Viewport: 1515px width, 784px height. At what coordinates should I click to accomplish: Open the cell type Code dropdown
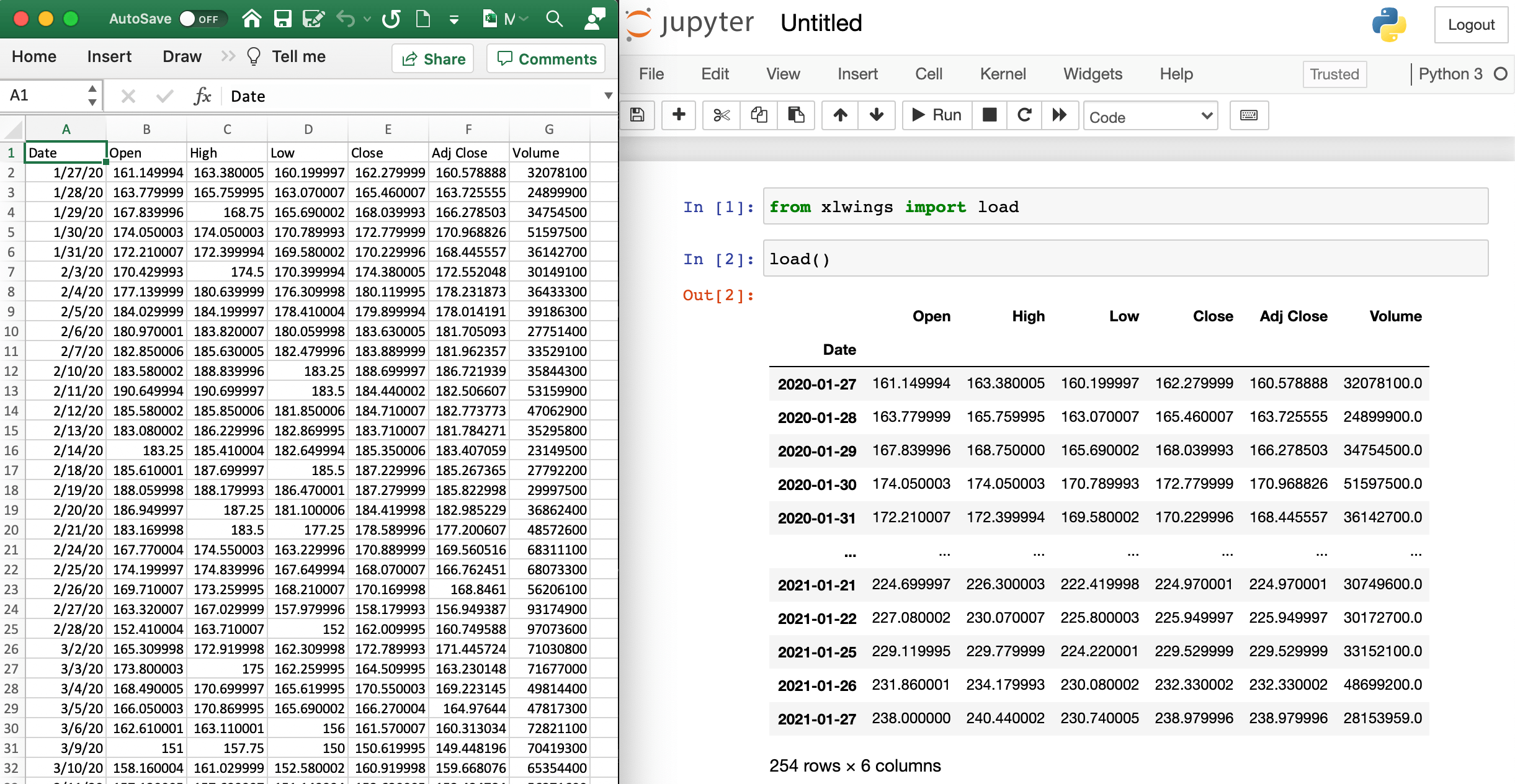pyautogui.click(x=1151, y=116)
